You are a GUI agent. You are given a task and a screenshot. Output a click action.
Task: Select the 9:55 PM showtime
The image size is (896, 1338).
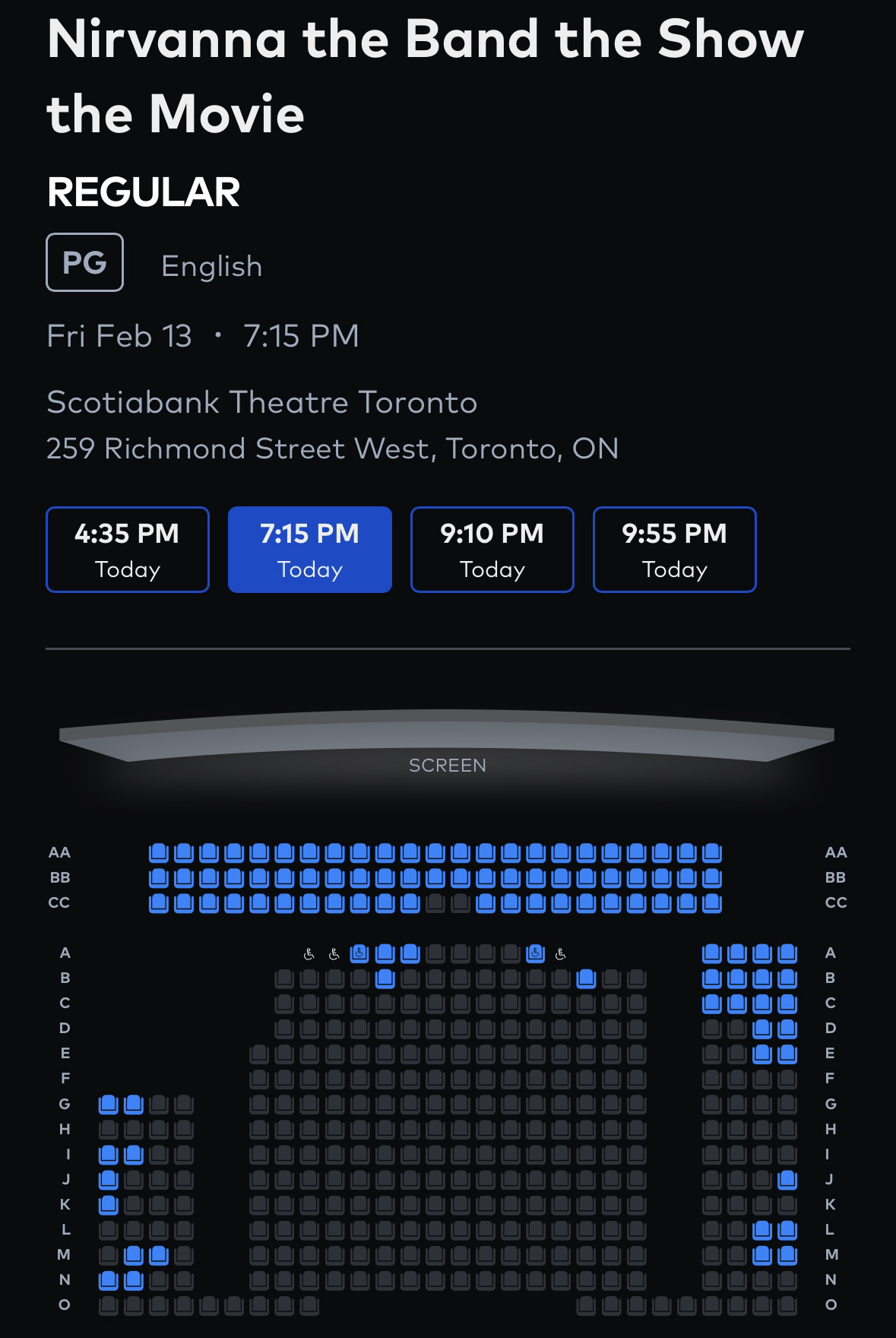(675, 550)
